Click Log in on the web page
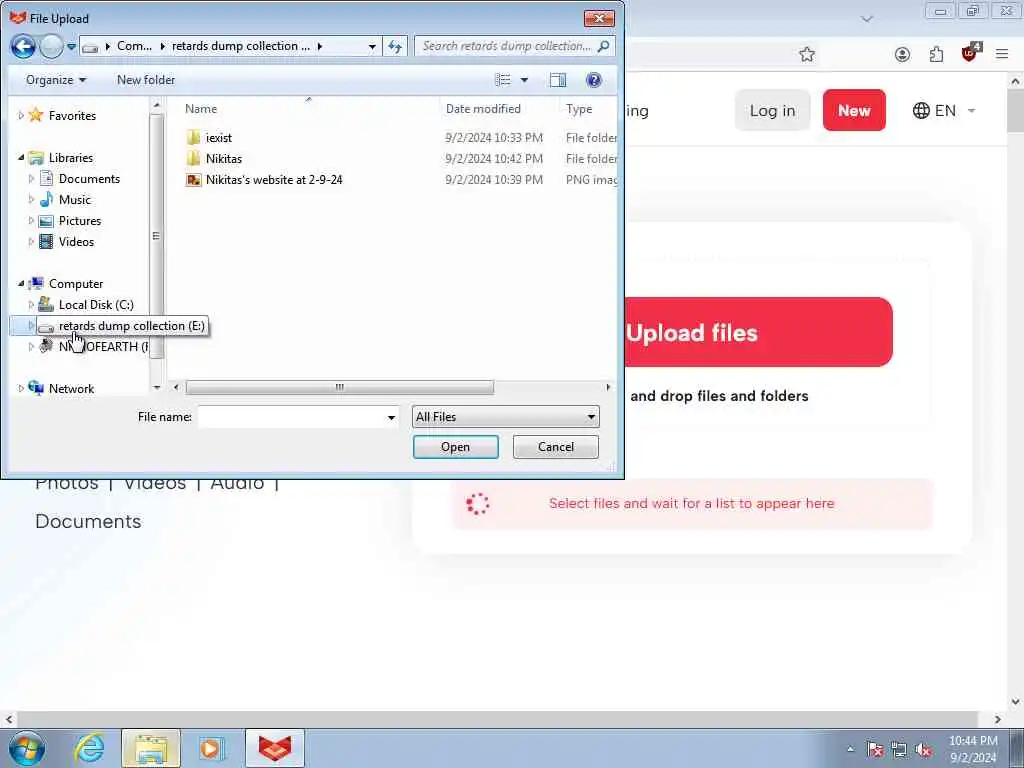The height and width of the screenshot is (768, 1024). coord(773,110)
